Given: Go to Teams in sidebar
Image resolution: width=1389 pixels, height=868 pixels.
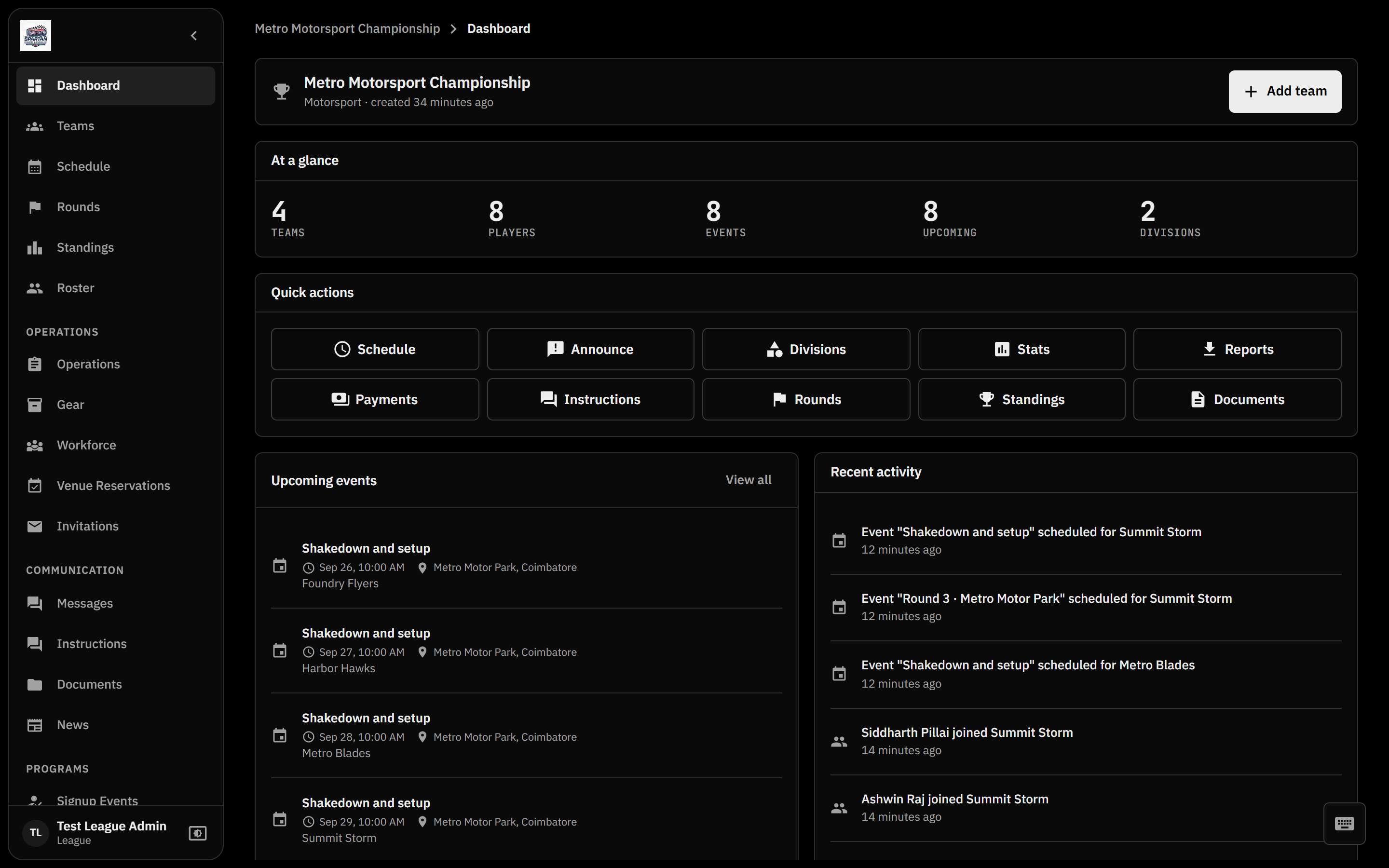Looking at the screenshot, I should pos(115,126).
